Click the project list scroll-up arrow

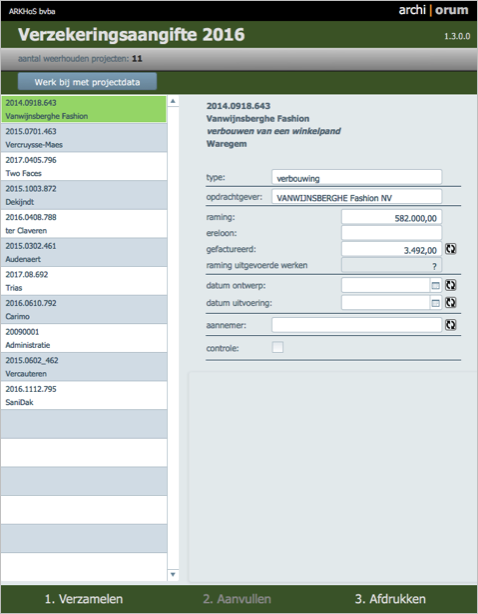(173, 101)
